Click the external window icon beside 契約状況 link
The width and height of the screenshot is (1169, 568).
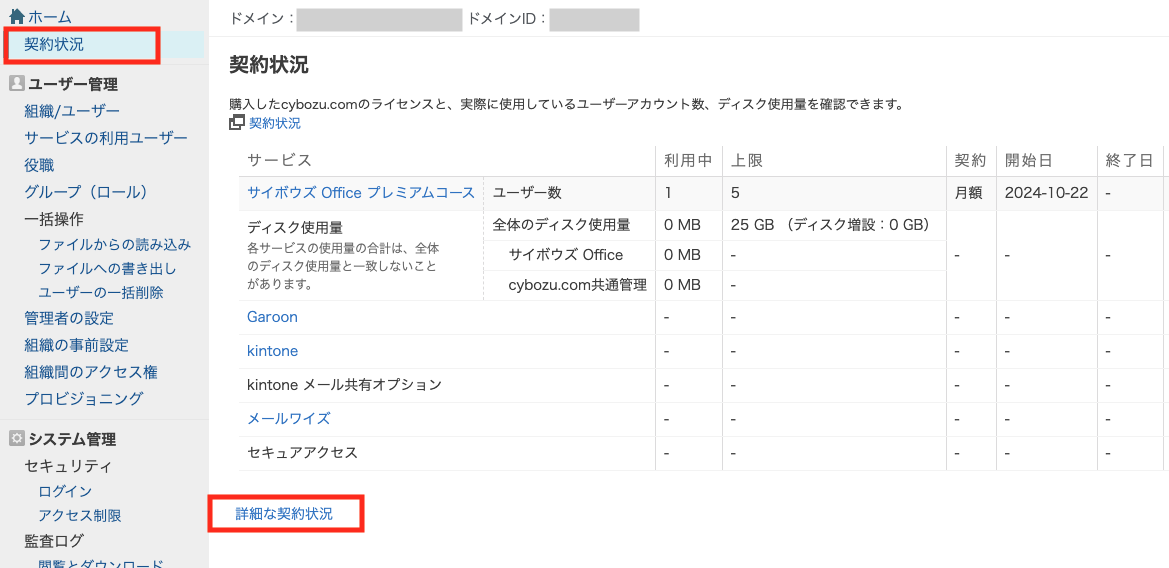(237, 123)
